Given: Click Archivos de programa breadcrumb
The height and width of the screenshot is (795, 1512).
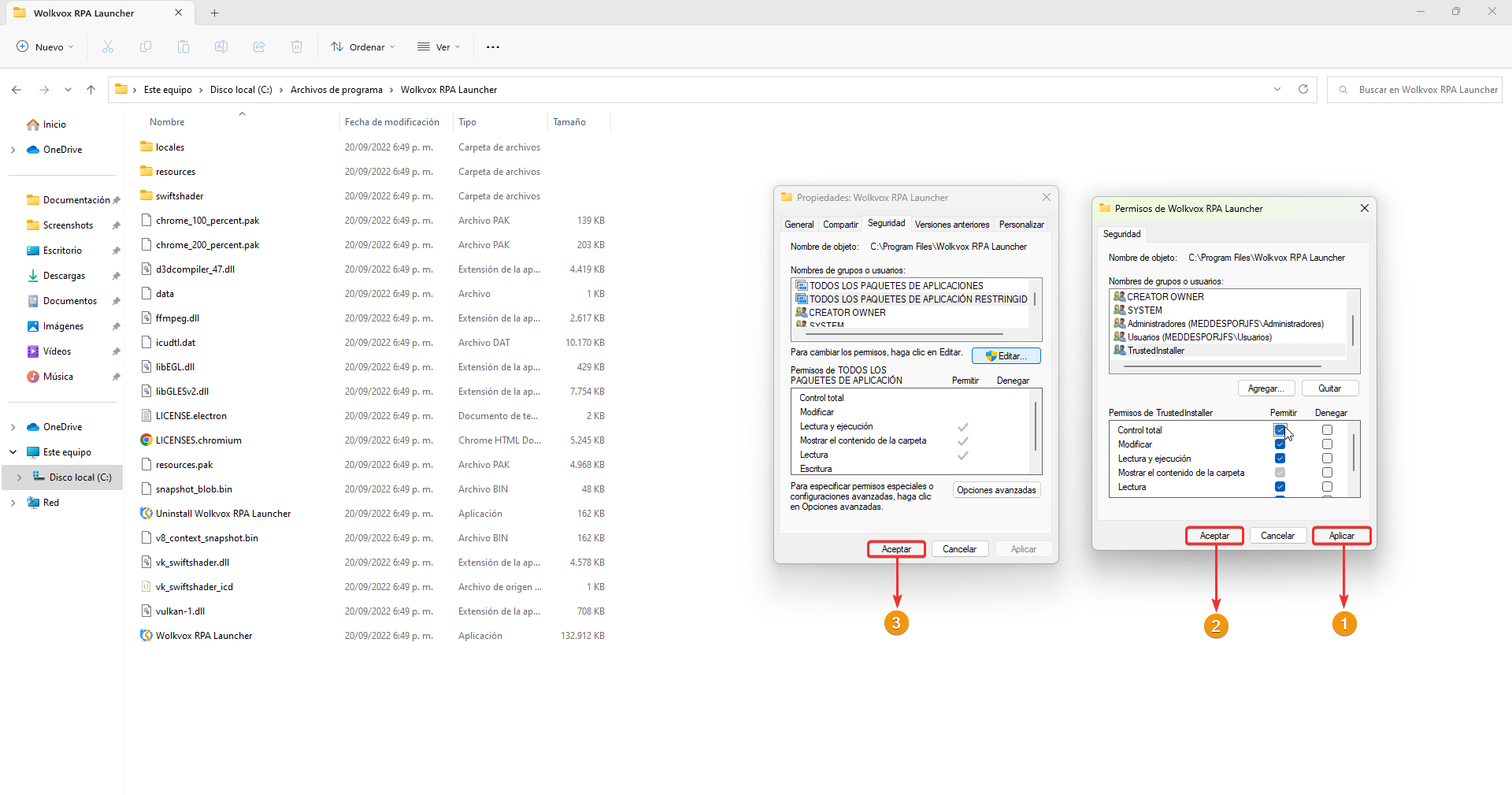Looking at the screenshot, I should point(336,90).
